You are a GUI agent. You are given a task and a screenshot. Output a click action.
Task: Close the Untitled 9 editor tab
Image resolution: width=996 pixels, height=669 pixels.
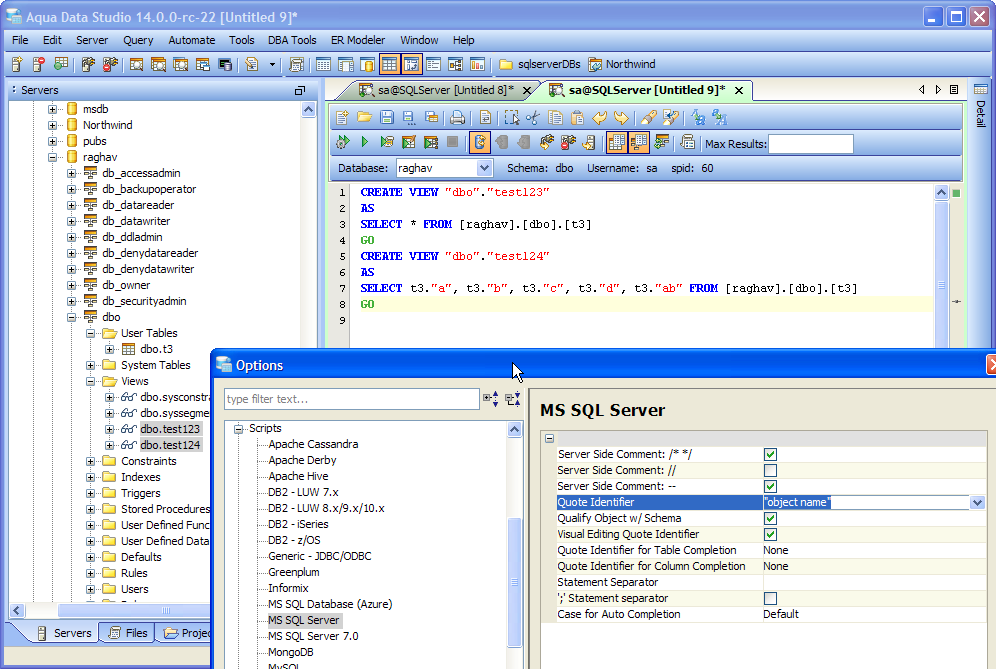click(739, 91)
